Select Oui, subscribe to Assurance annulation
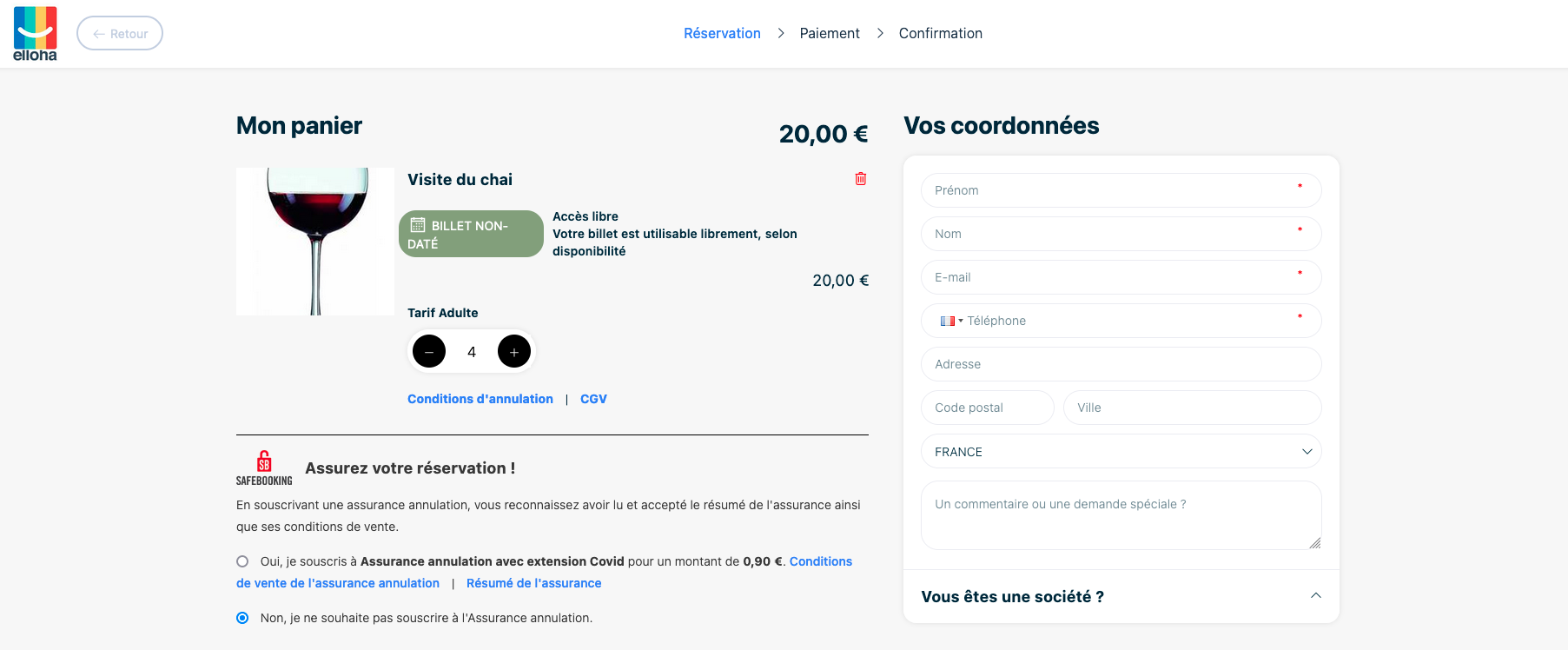Screen dimensions: 1568x650 click(242, 561)
